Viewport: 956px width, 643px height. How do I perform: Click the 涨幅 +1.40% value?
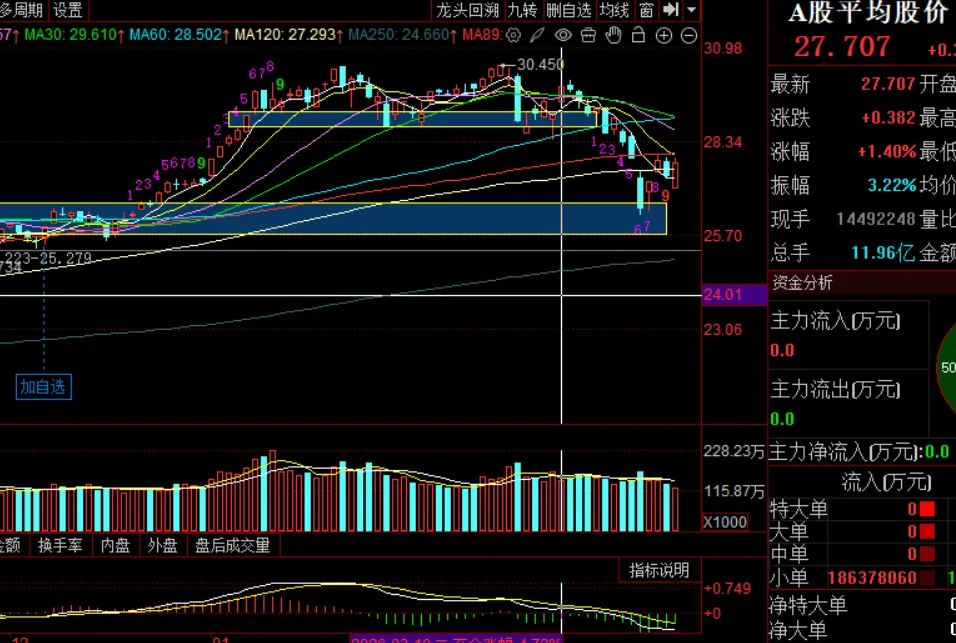pyautogui.click(x=887, y=151)
